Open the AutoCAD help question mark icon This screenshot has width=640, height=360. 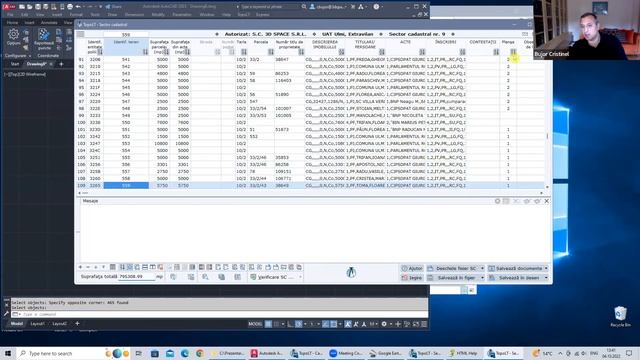pyautogui.click(x=376, y=7)
